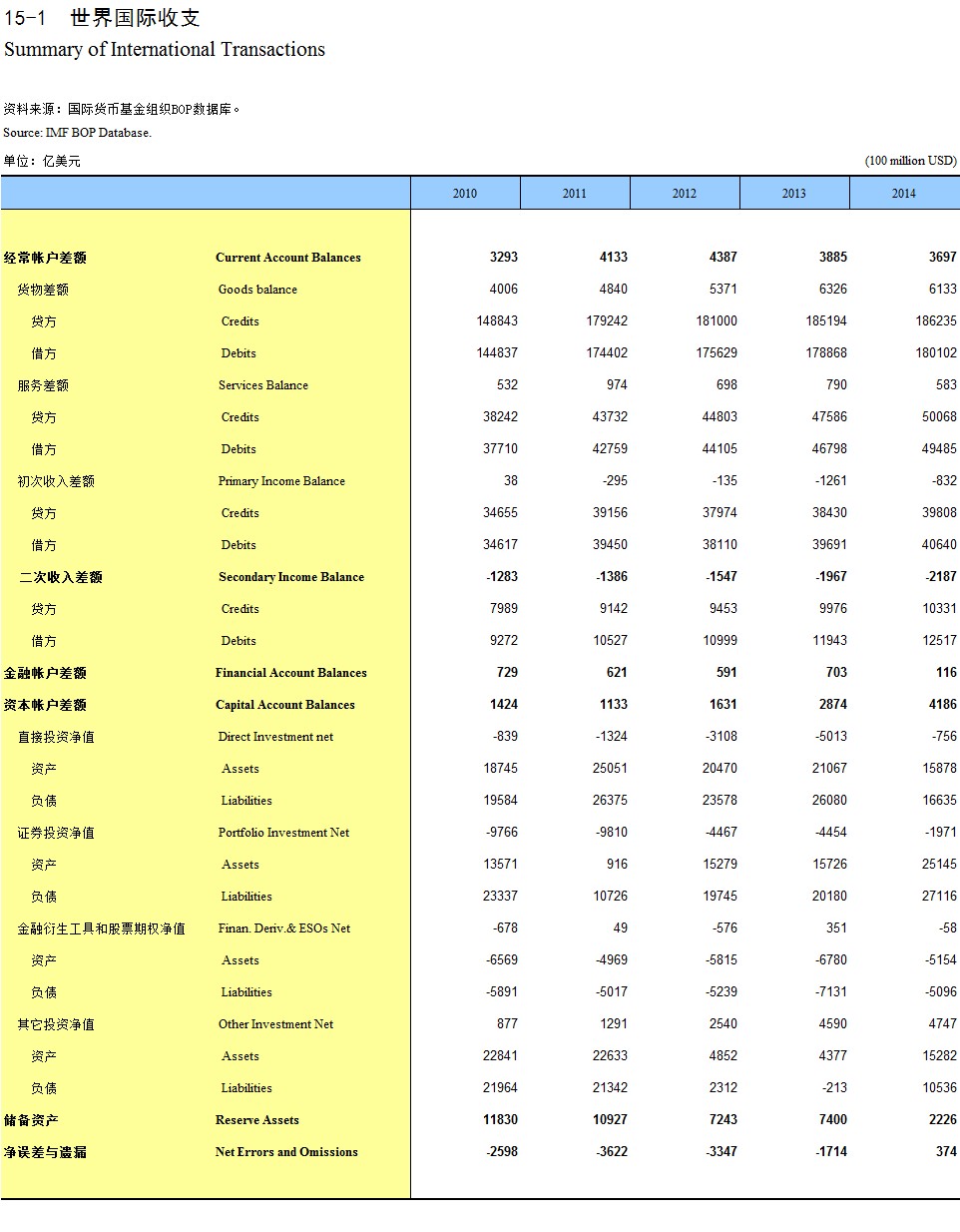Click value 3293 in Current Account row
The width and height of the screenshot is (960, 1232).
point(504,257)
